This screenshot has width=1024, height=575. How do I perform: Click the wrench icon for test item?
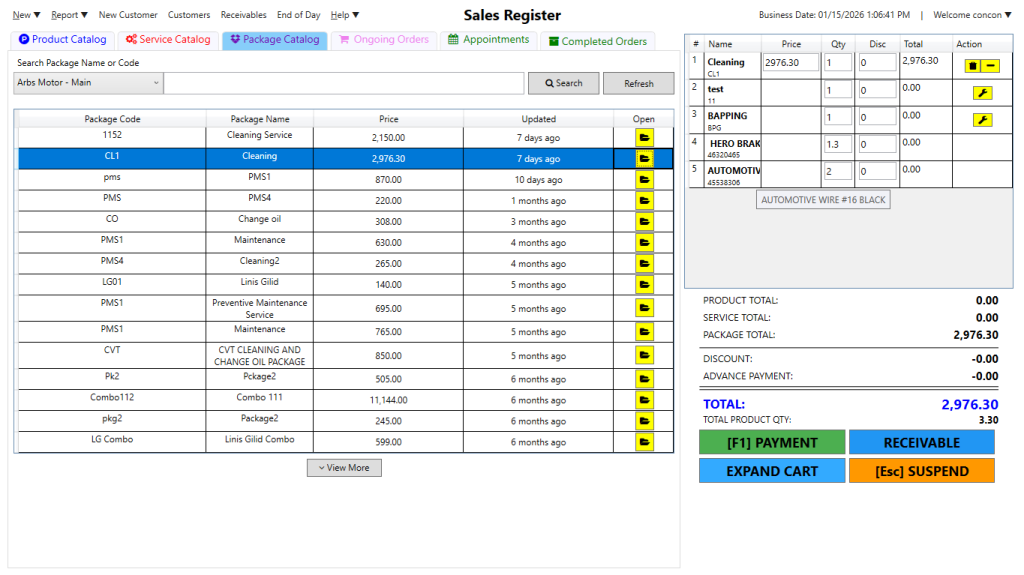[x=982, y=93]
